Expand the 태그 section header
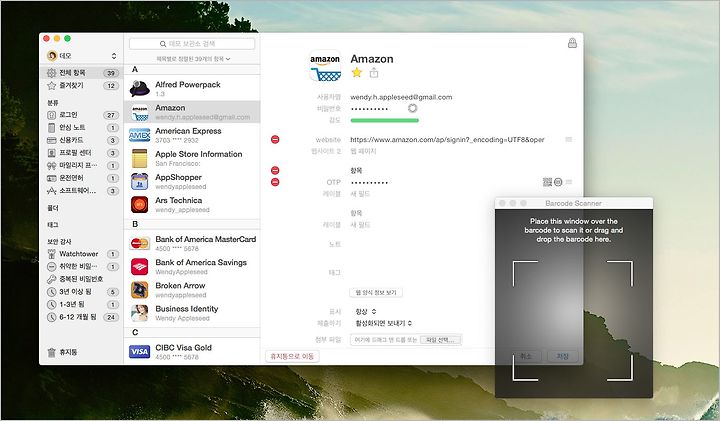The width and height of the screenshot is (720, 421). pyautogui.click(x=53, y=225)
